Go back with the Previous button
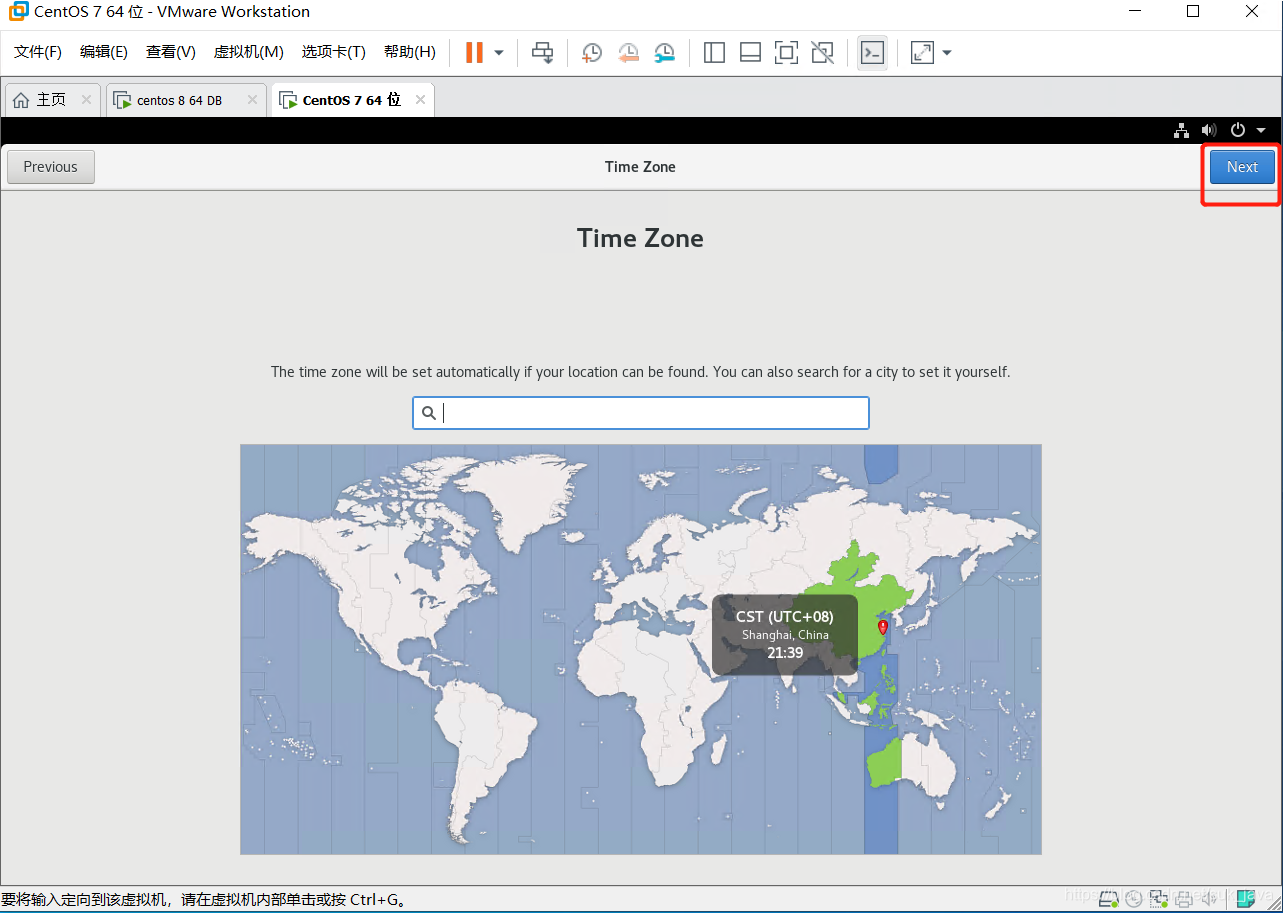Screen dimensions: 1283x913 point(51,167)
